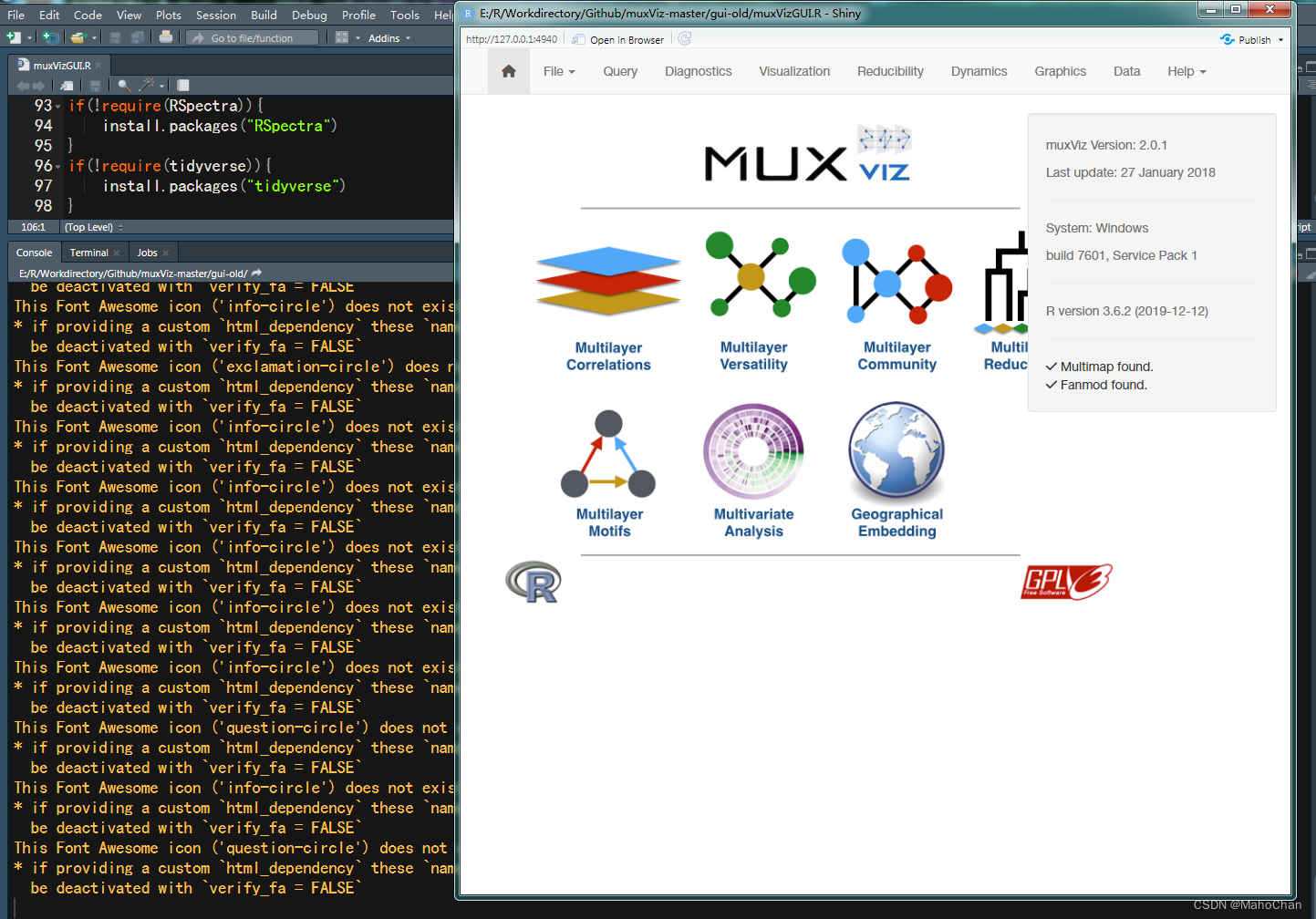Click the R logo at the page bottom

pyautogui.click(x=534, y=582)
